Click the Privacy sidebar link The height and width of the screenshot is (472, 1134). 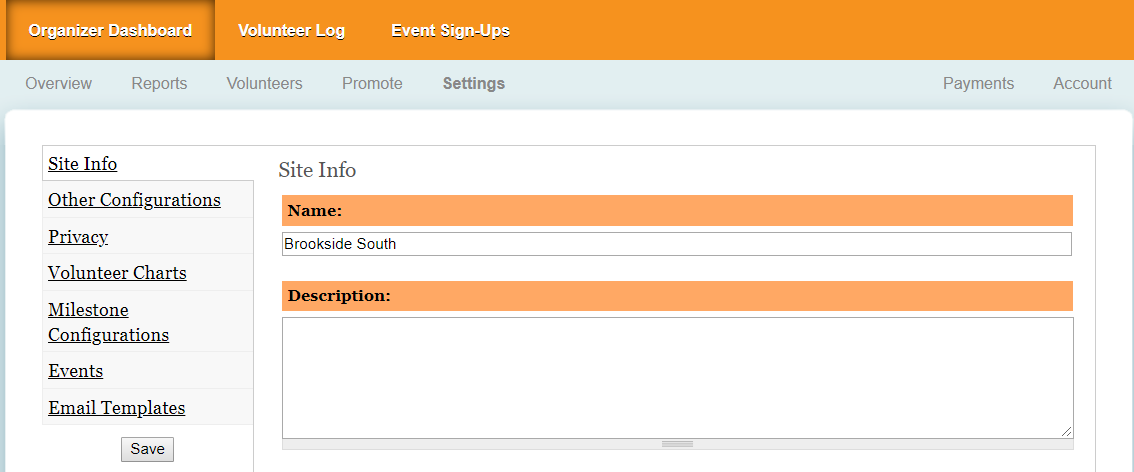click(x=78, y=237)
